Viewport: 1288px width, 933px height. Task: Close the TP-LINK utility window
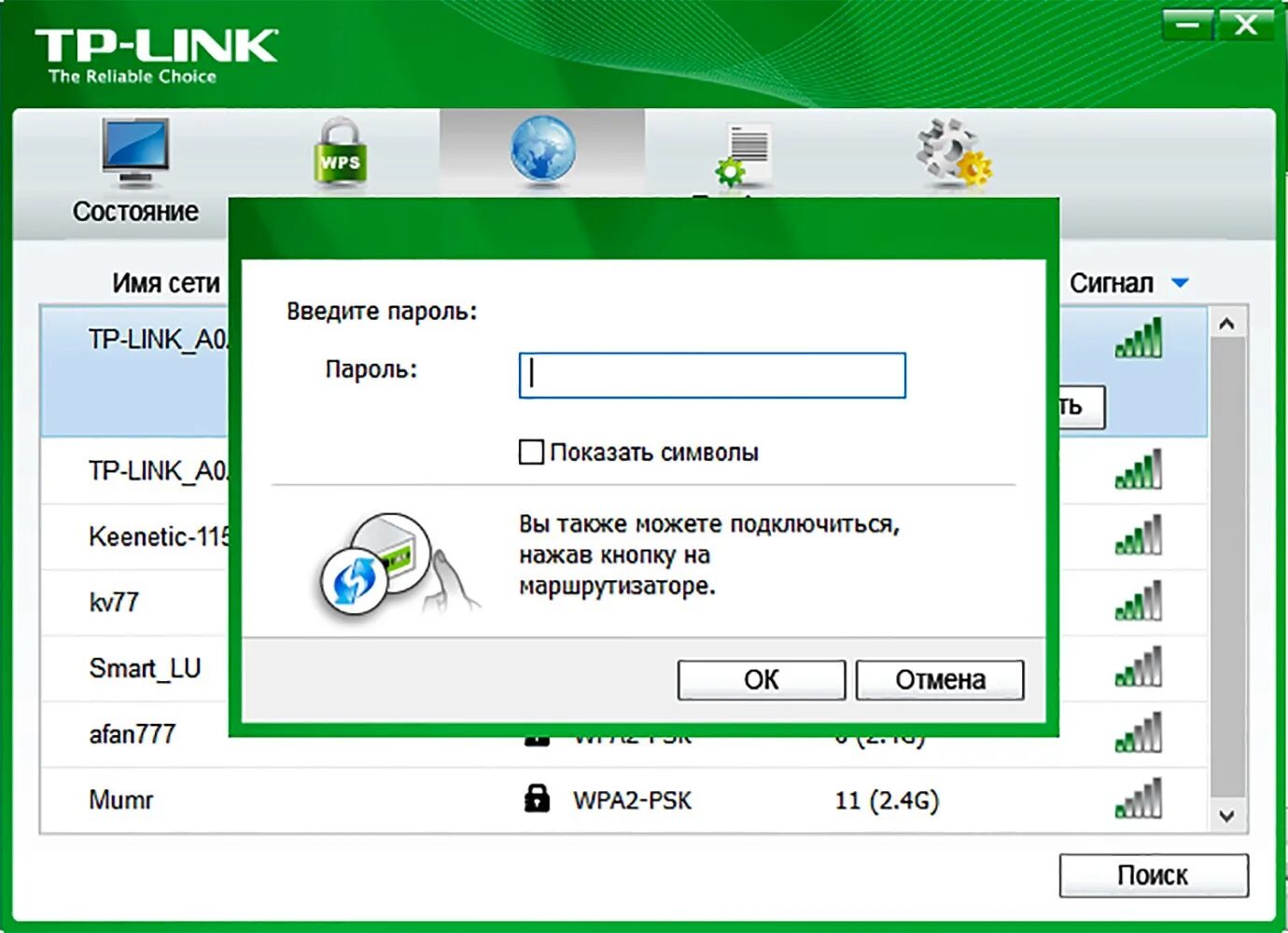click(x=1246, y=25)
